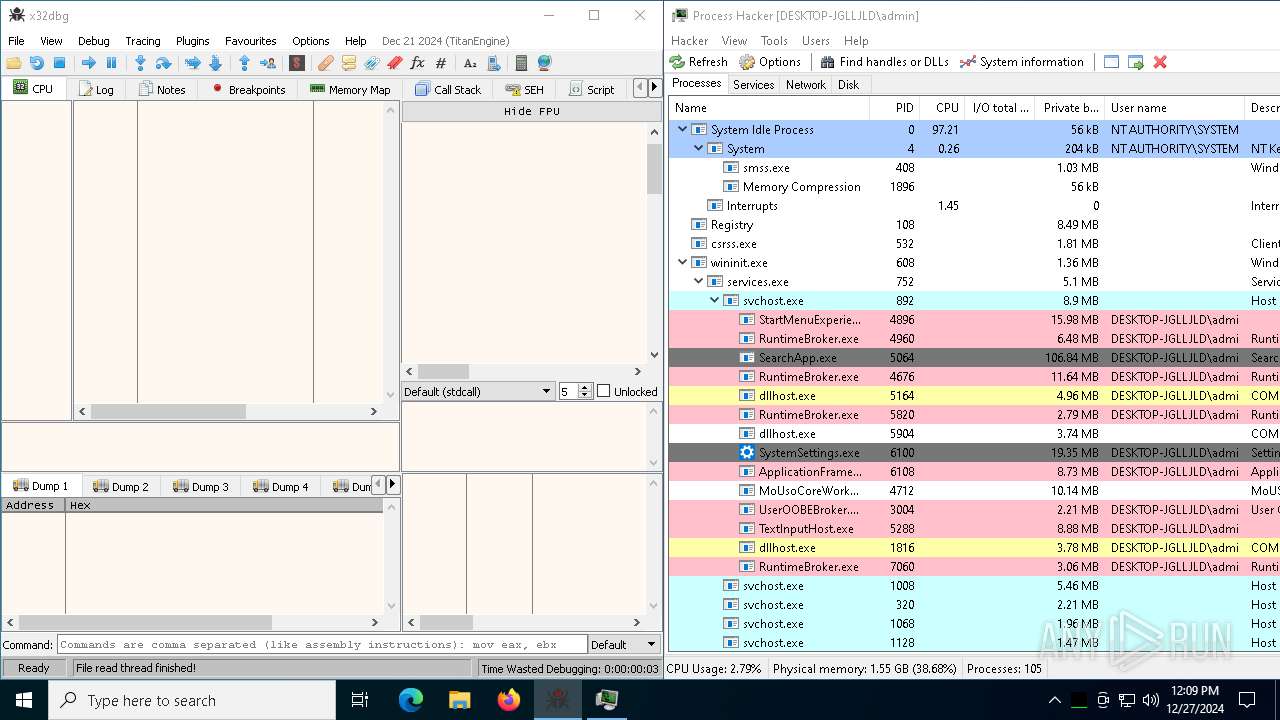1280x720 pixels.
Task: Open Options in Process Hacker toolbar
Action: click(x=770, y=62)
